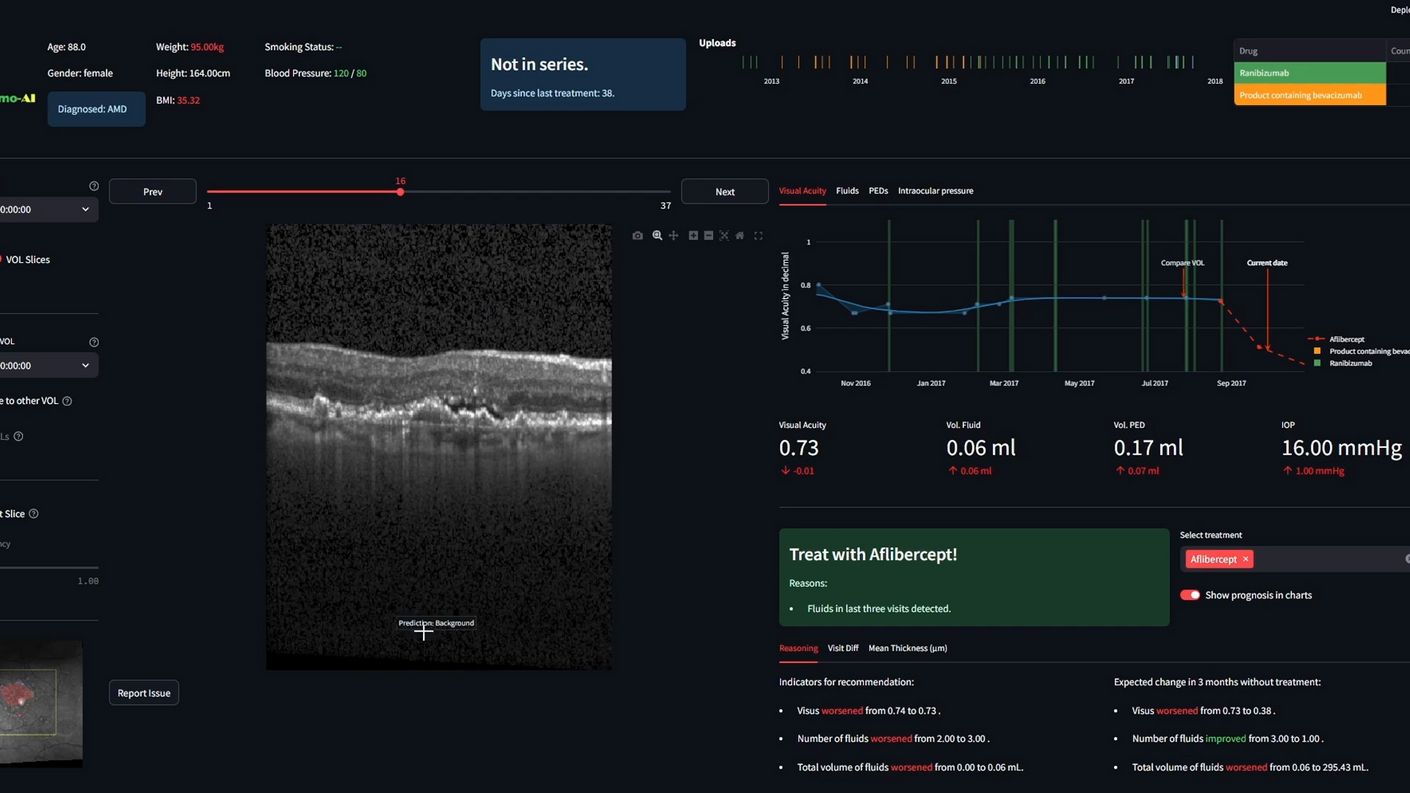Click the zoom out minus icon
The width and height of the screenshot is (1410, 793).
(x=708, y=236)
